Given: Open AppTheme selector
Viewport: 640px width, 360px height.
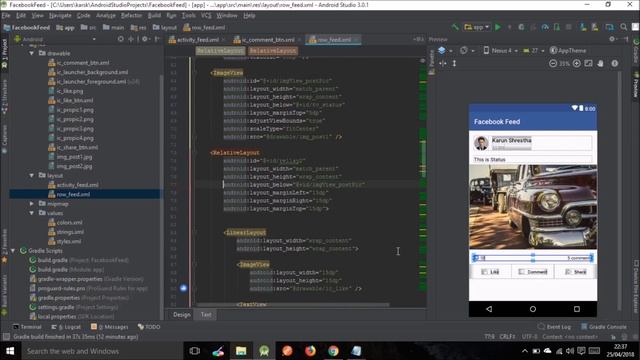Looking at the screenshot, I should coord(568,51).
